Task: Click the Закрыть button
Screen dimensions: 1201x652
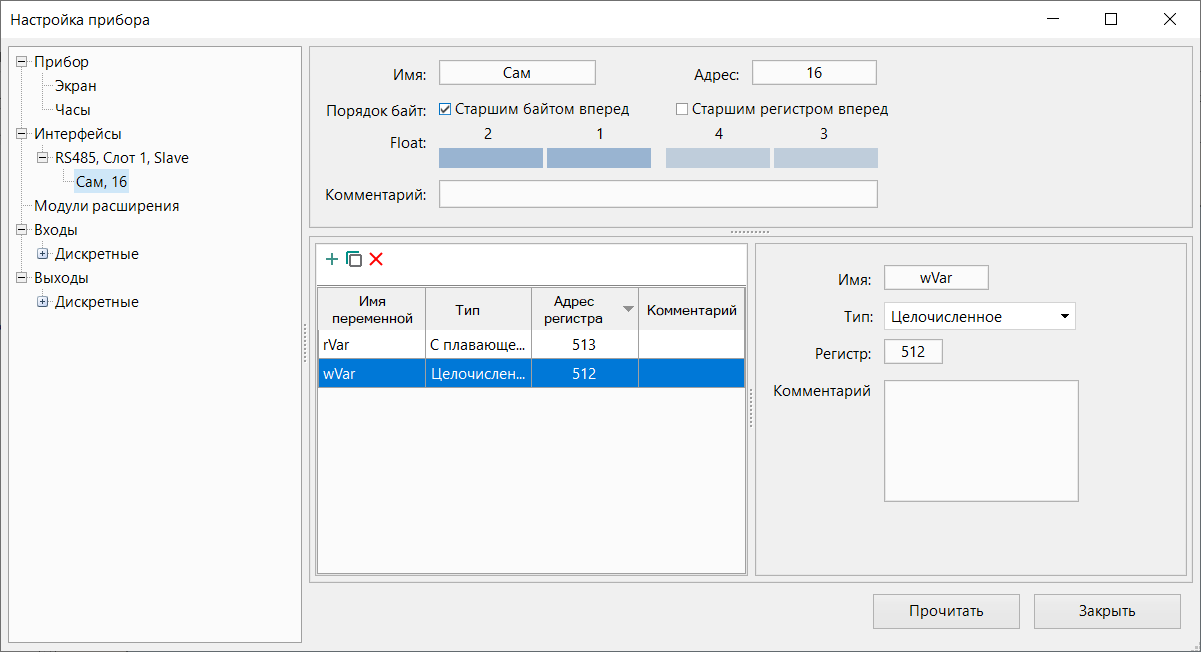Action: click(1107, 611)
